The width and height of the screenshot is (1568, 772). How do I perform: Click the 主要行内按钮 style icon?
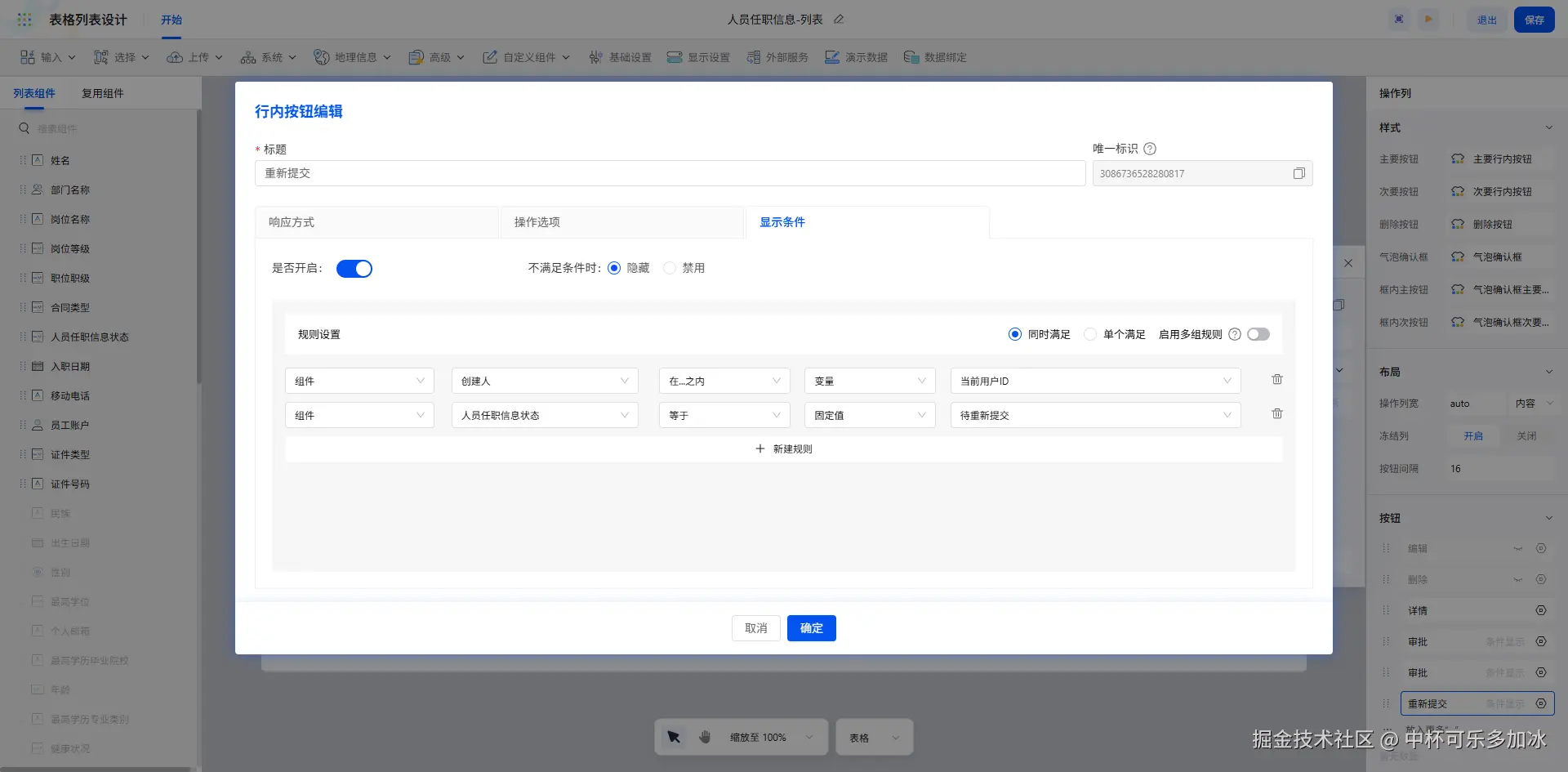pyautogui.click(x=1458, y=159)
